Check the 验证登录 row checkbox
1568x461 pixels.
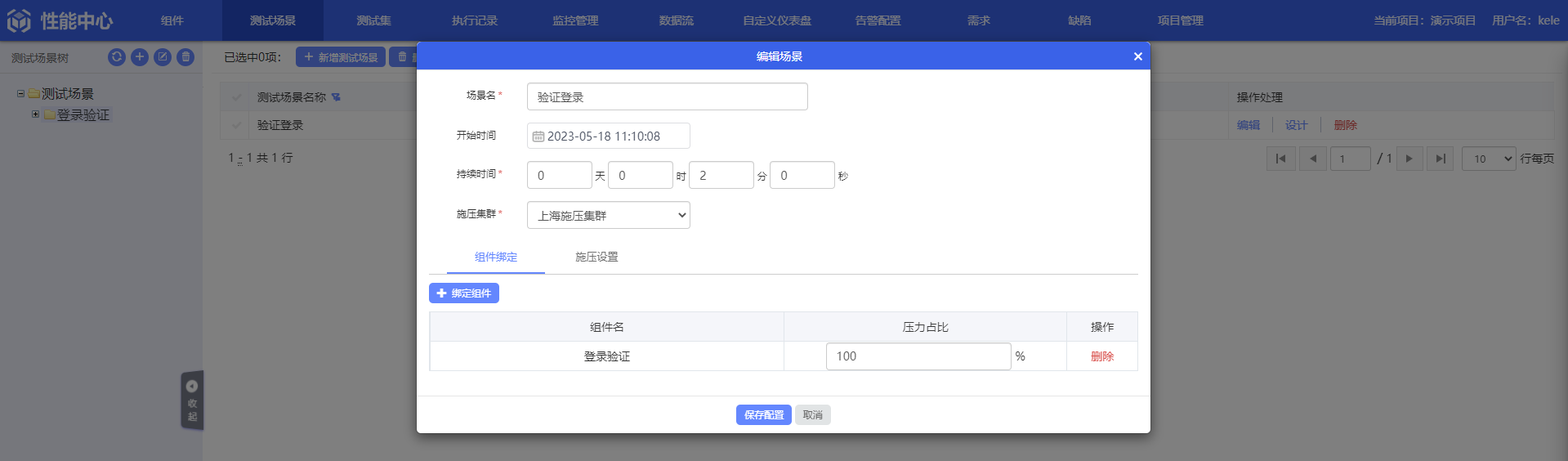(237, 125)
